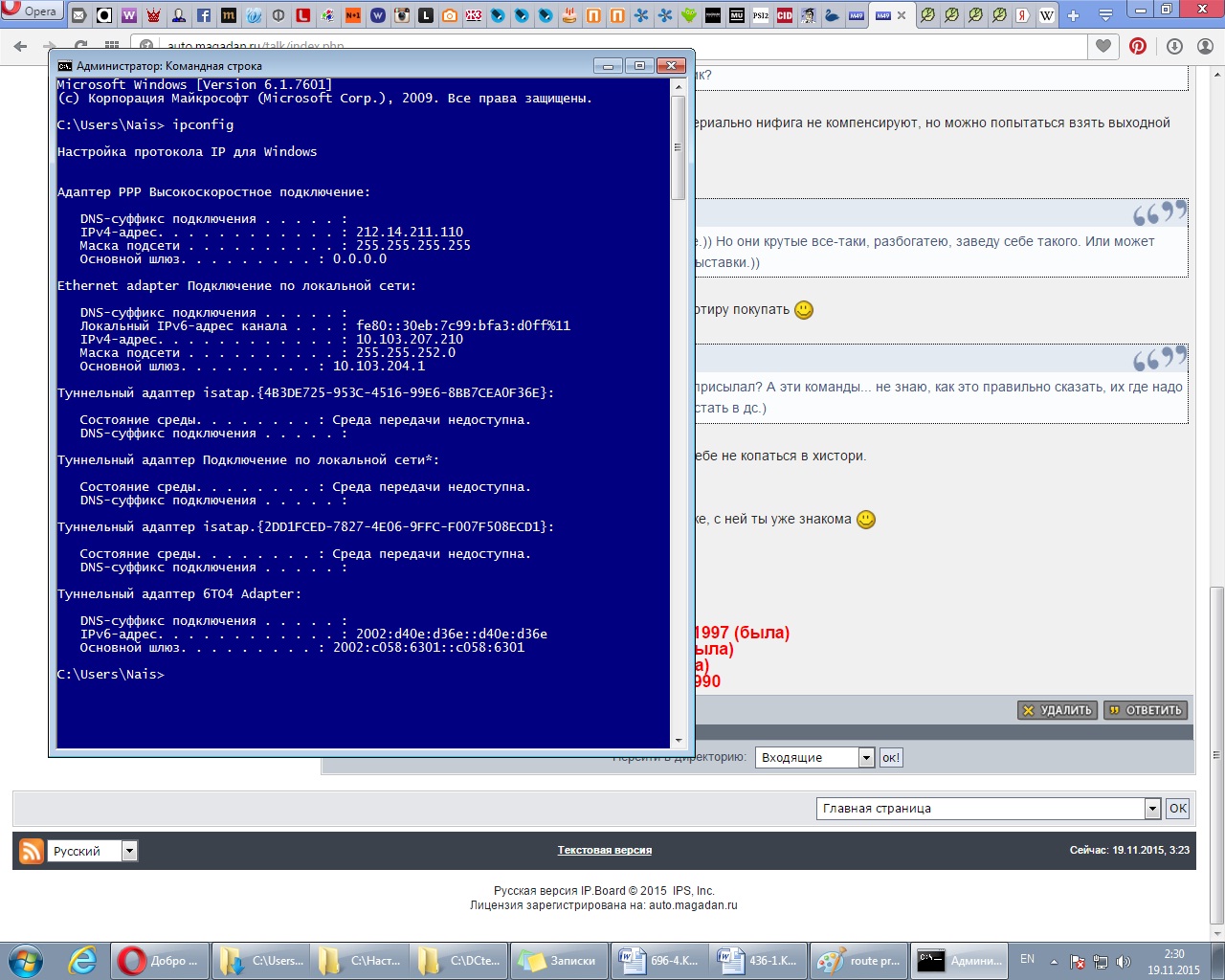Screen dimensions: 1225x980
Task: Click the EN language indicator in taskbar
Action: (x=1027, y=959)
